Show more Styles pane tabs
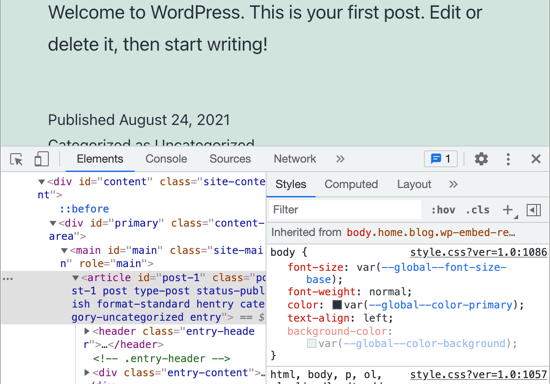Viewport: 550px width, 384px height. tap(453, 184)
